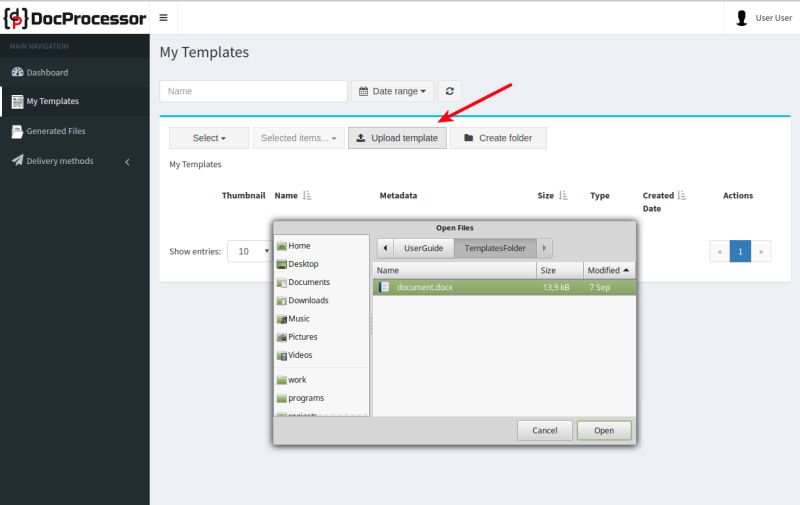Select Music in file dialog sidebar
This screenshot has height=505, width=800.
click(x=321, y=319)
